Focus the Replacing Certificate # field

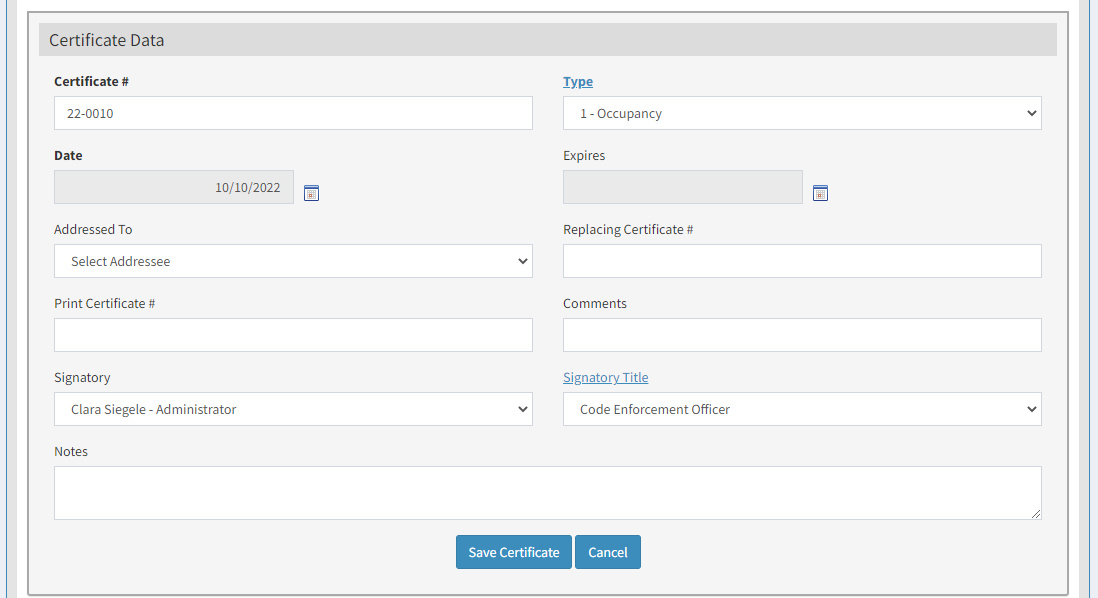tap(802, 261)
